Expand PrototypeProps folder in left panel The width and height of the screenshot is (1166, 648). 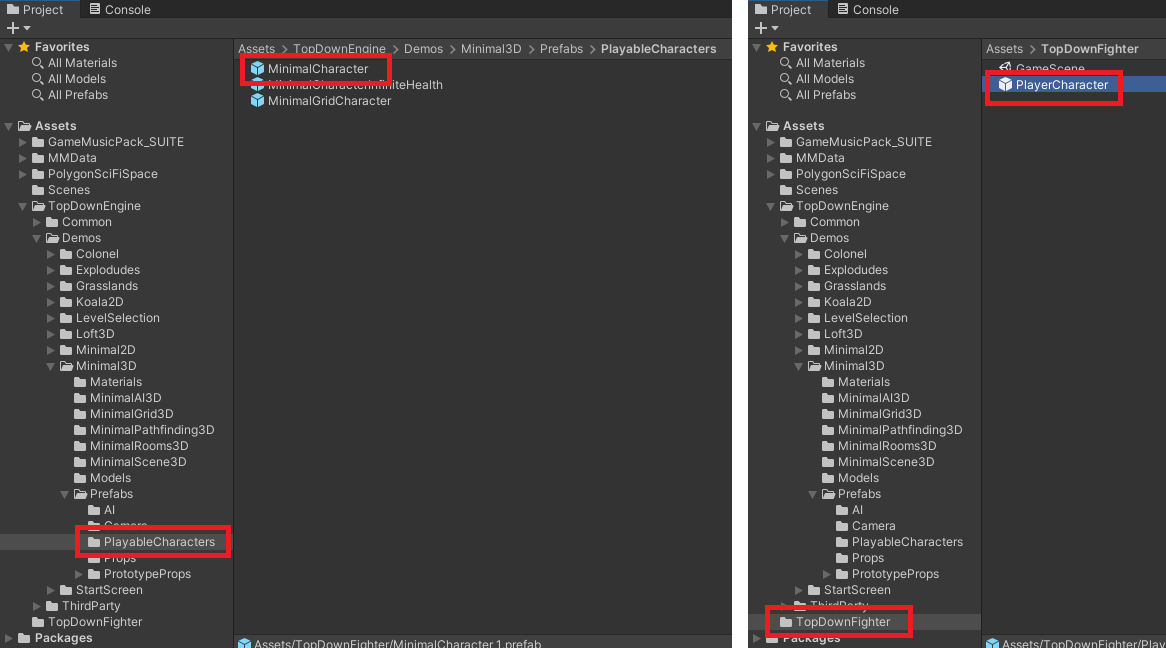click(80, 574)
